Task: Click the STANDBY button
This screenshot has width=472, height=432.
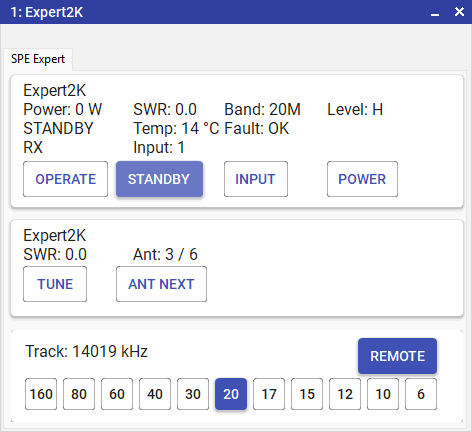Action: coord(159,179)
